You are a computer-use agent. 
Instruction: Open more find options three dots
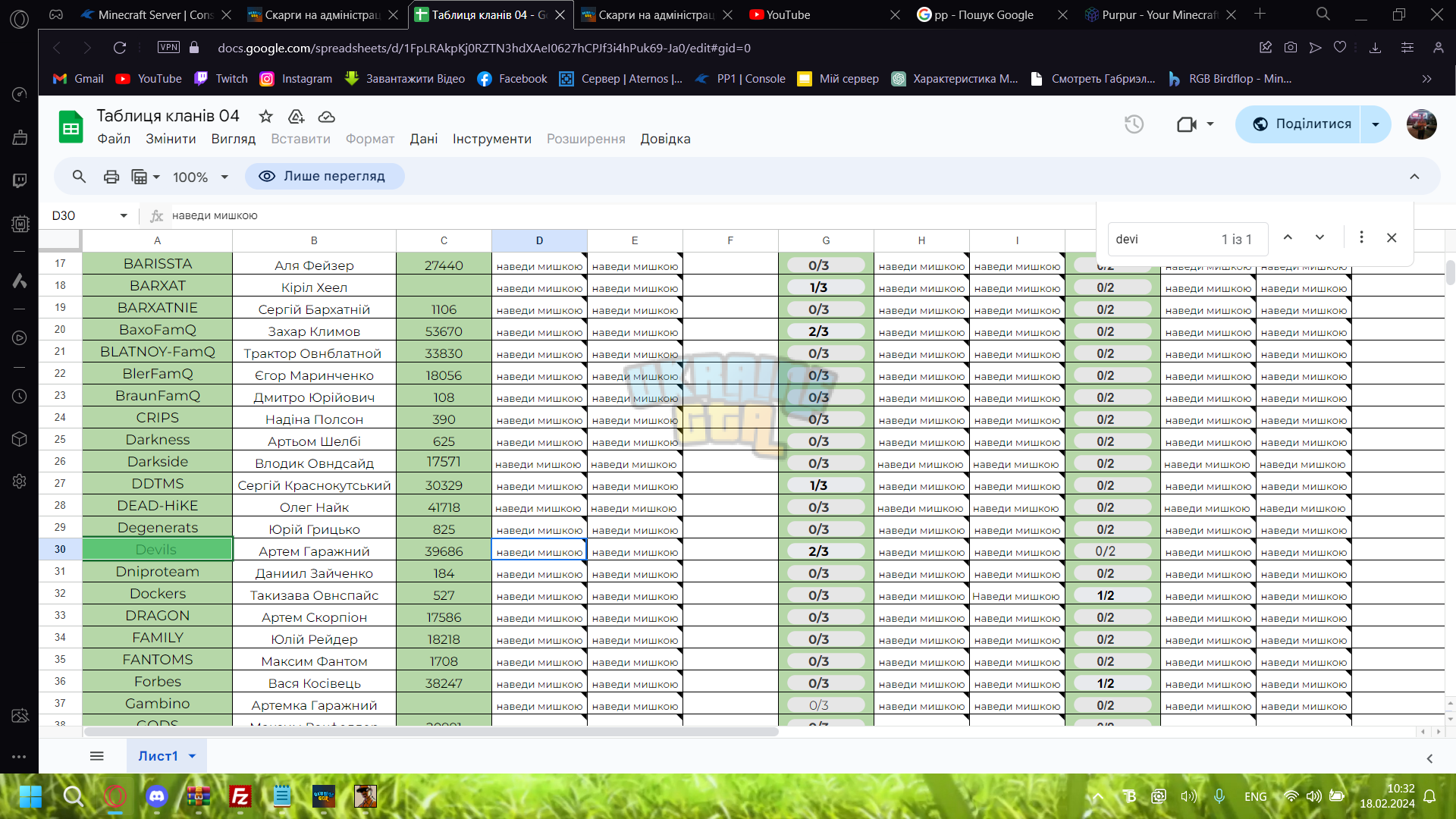(1361, 237)
